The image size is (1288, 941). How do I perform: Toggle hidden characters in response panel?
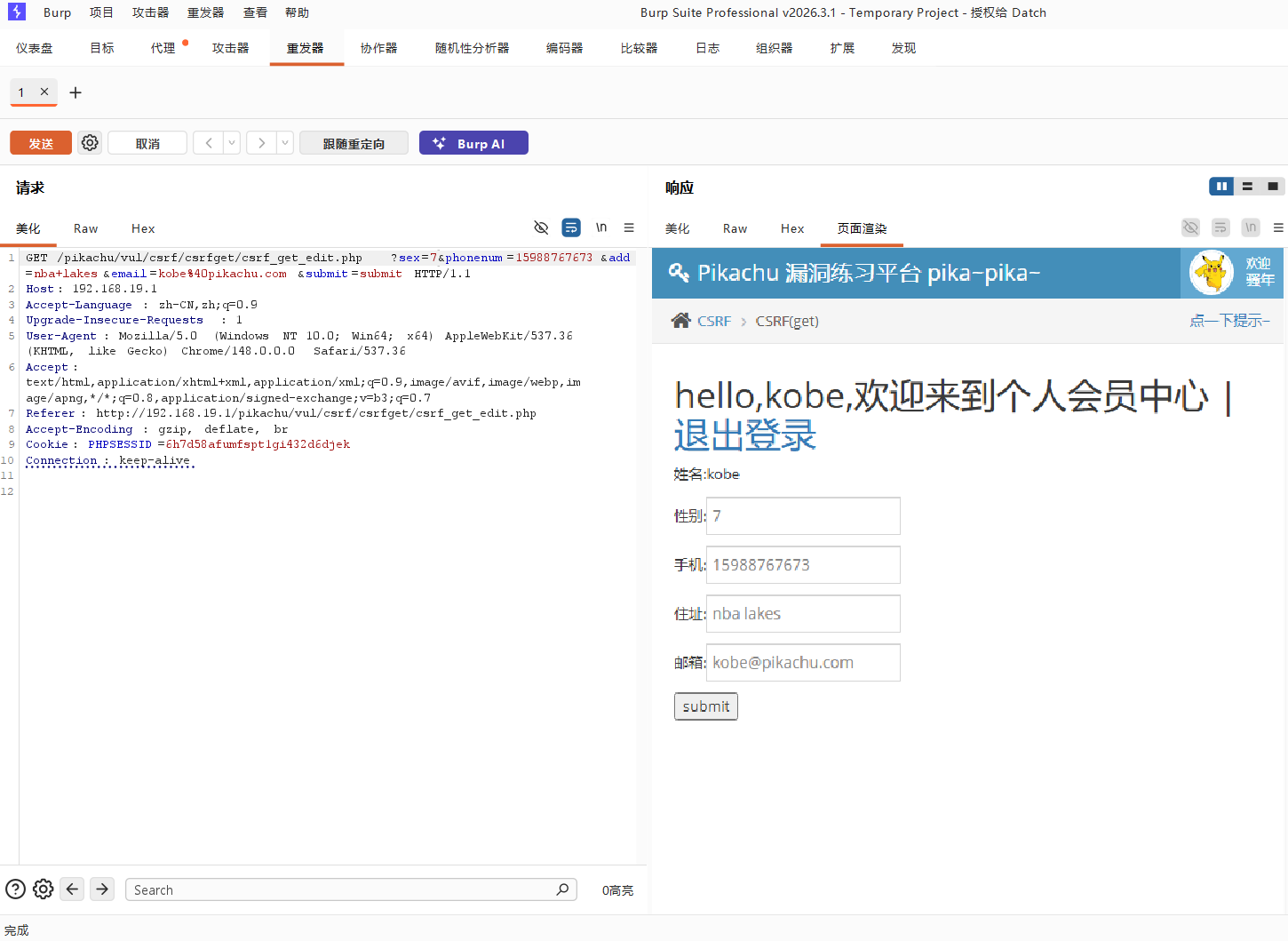tap(1190, 228)
